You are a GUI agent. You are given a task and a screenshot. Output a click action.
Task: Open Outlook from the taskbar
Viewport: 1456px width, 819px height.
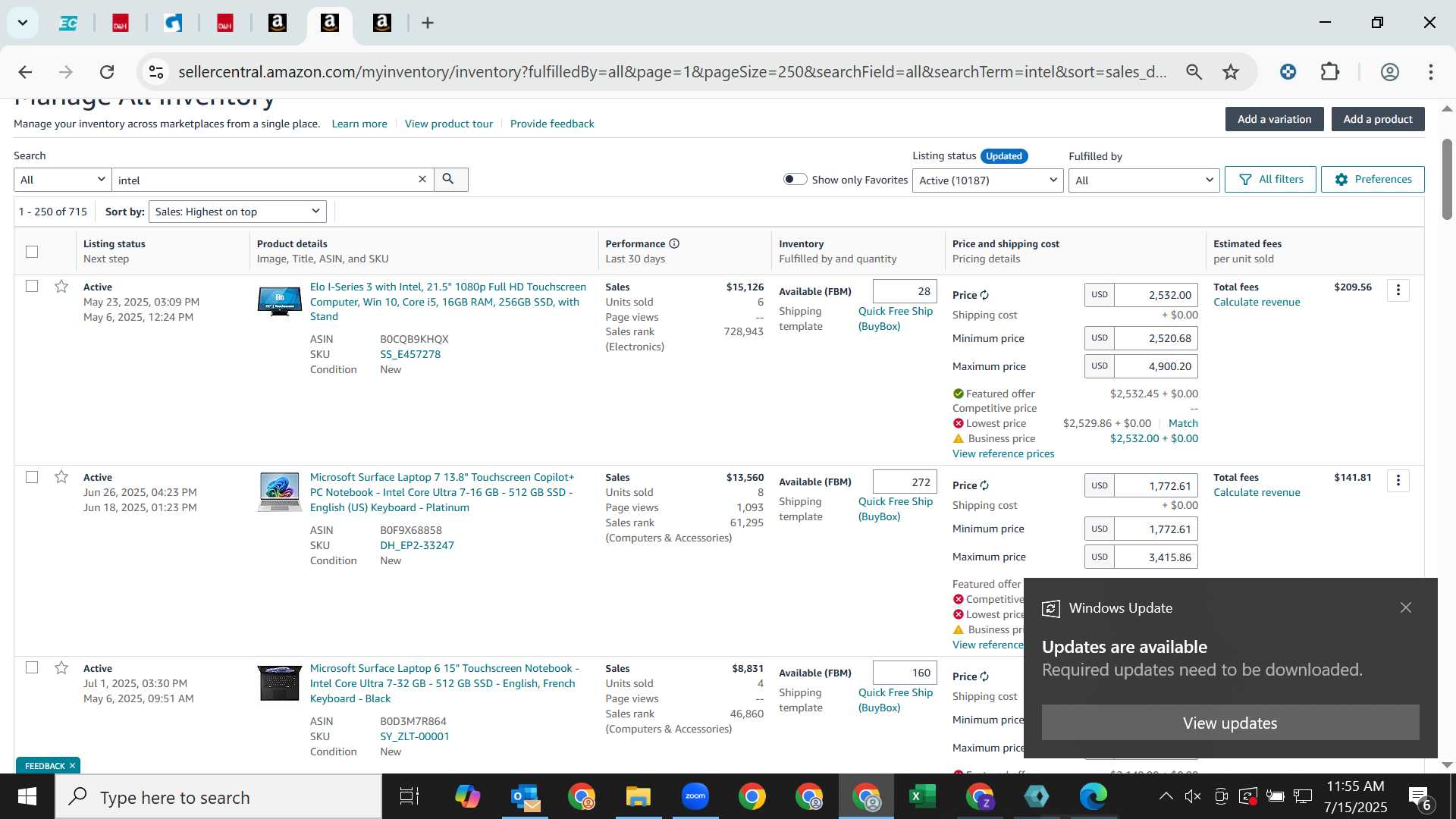tap(524, 796)
